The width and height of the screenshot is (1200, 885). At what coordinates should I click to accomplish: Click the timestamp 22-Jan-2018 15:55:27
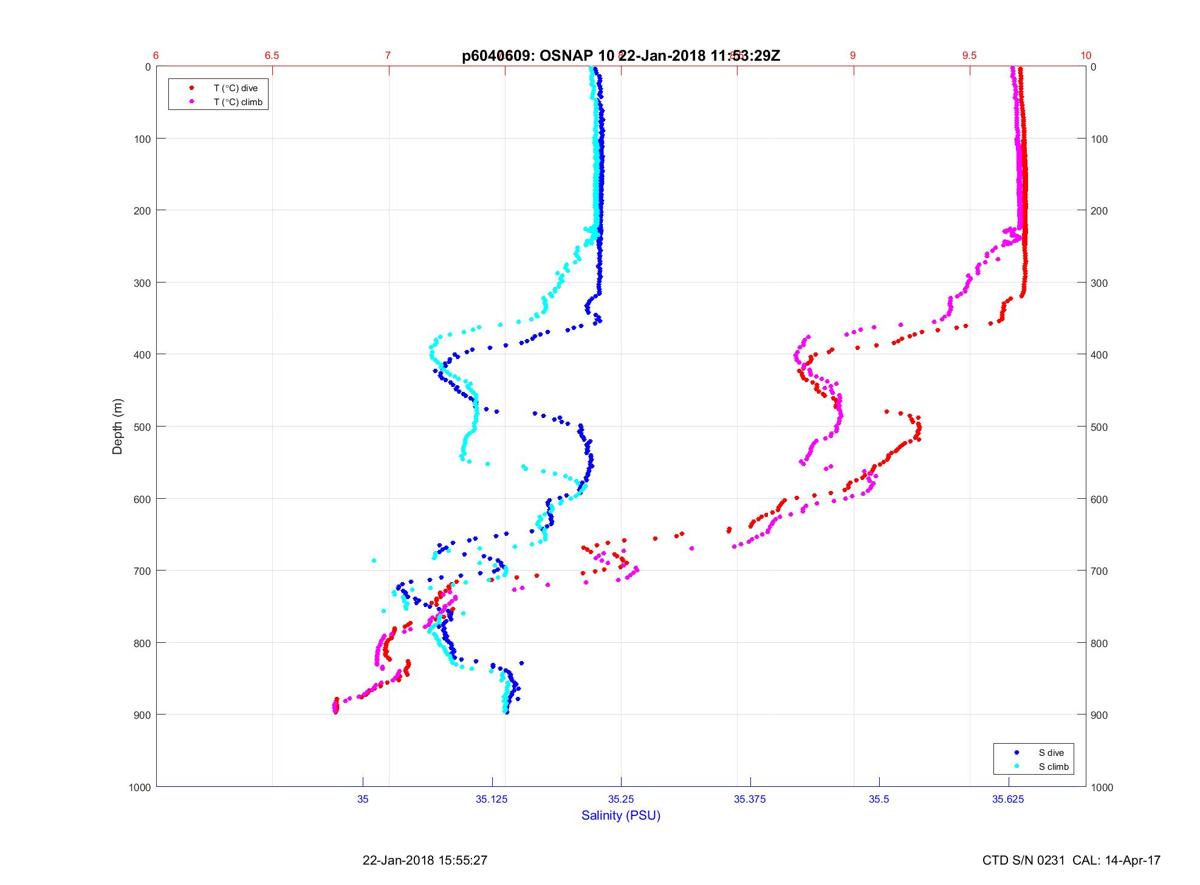click(425, 860)
